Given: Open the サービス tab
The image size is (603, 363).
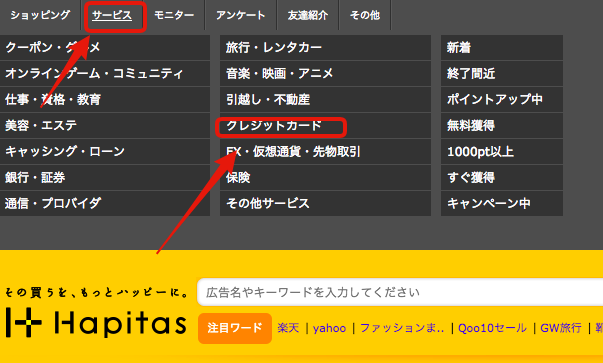Looking at the screenshot, I should 112,15.
